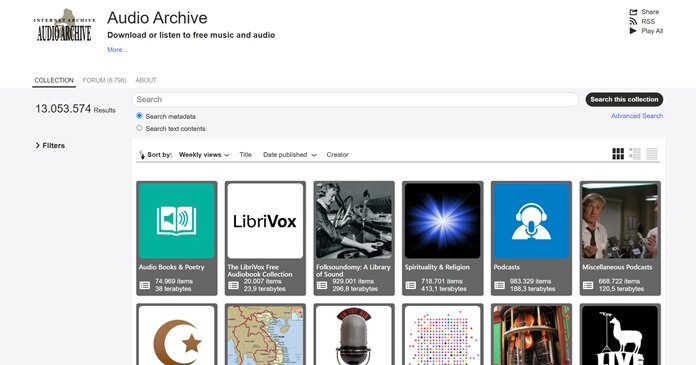Switch to grid tile view icon
This screenshot has width=696, height=365.
click(x=618, y=154)
